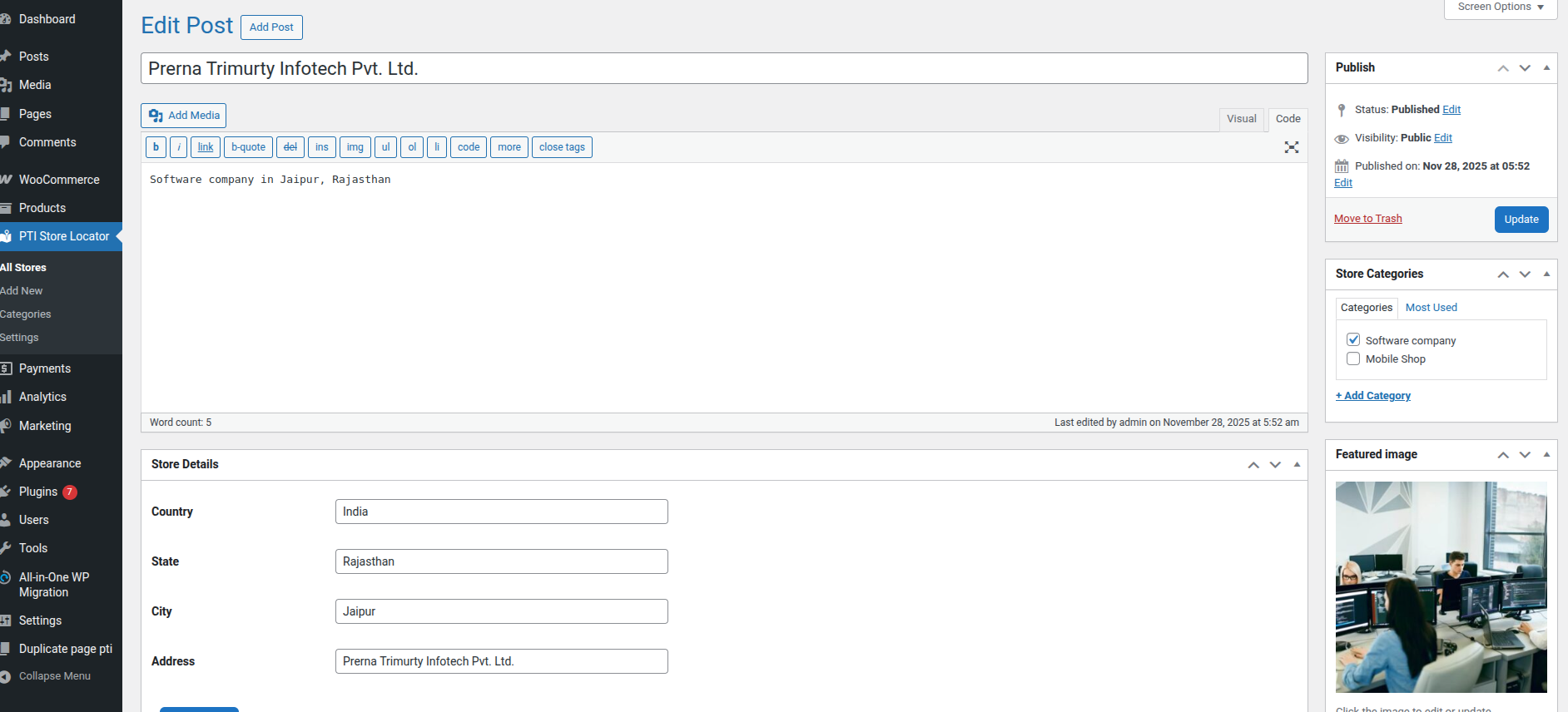
Task: Click the close tags button
Action: coord(562,147)
